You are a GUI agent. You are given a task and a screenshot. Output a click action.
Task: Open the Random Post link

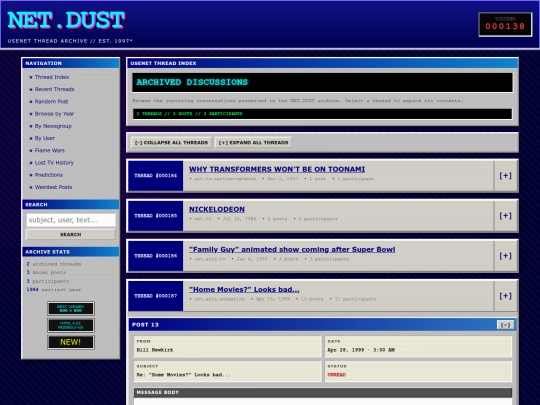tap(51, 102)
